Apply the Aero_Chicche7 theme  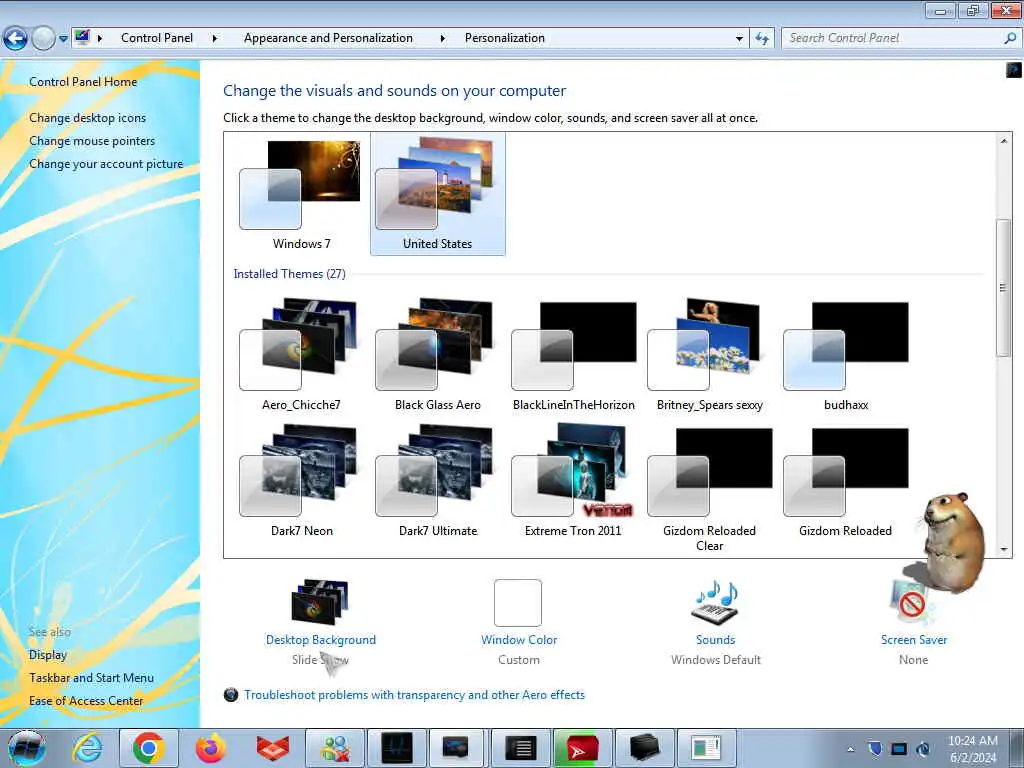301,355
